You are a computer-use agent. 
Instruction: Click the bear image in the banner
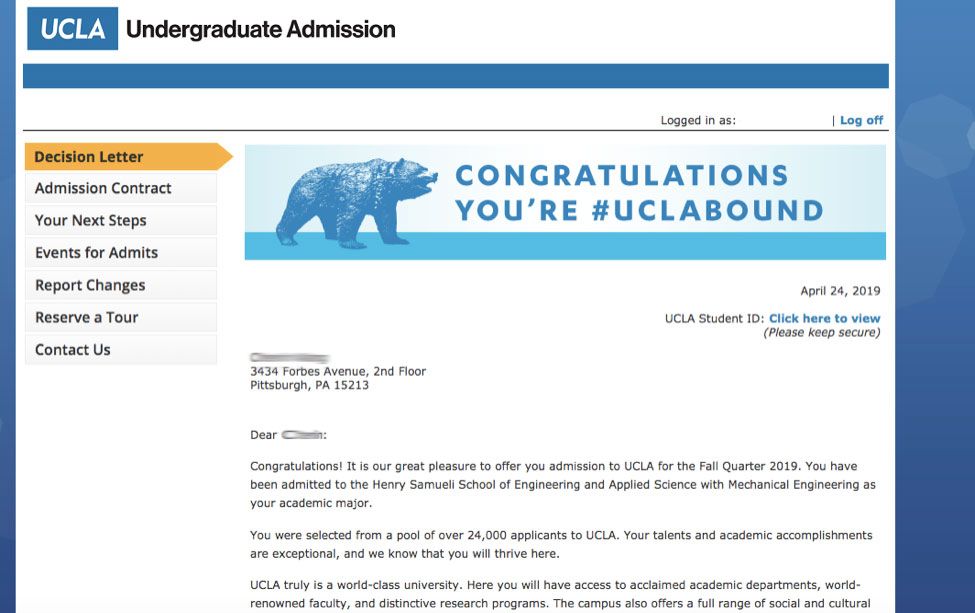pyautogui.click(x=357, y=201)
